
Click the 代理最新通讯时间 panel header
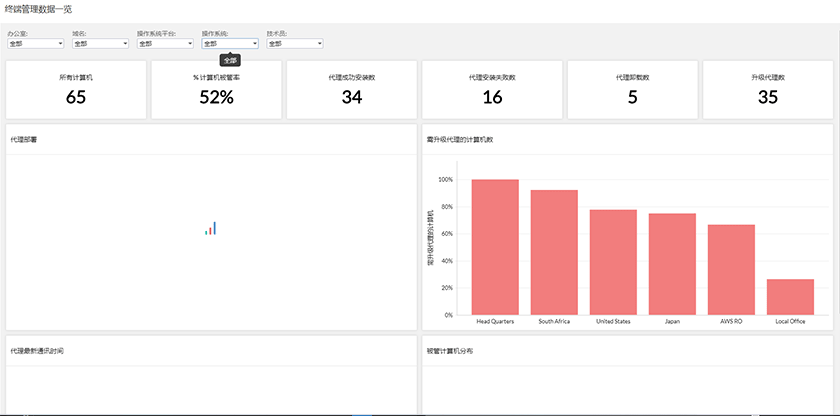(37, 351)
